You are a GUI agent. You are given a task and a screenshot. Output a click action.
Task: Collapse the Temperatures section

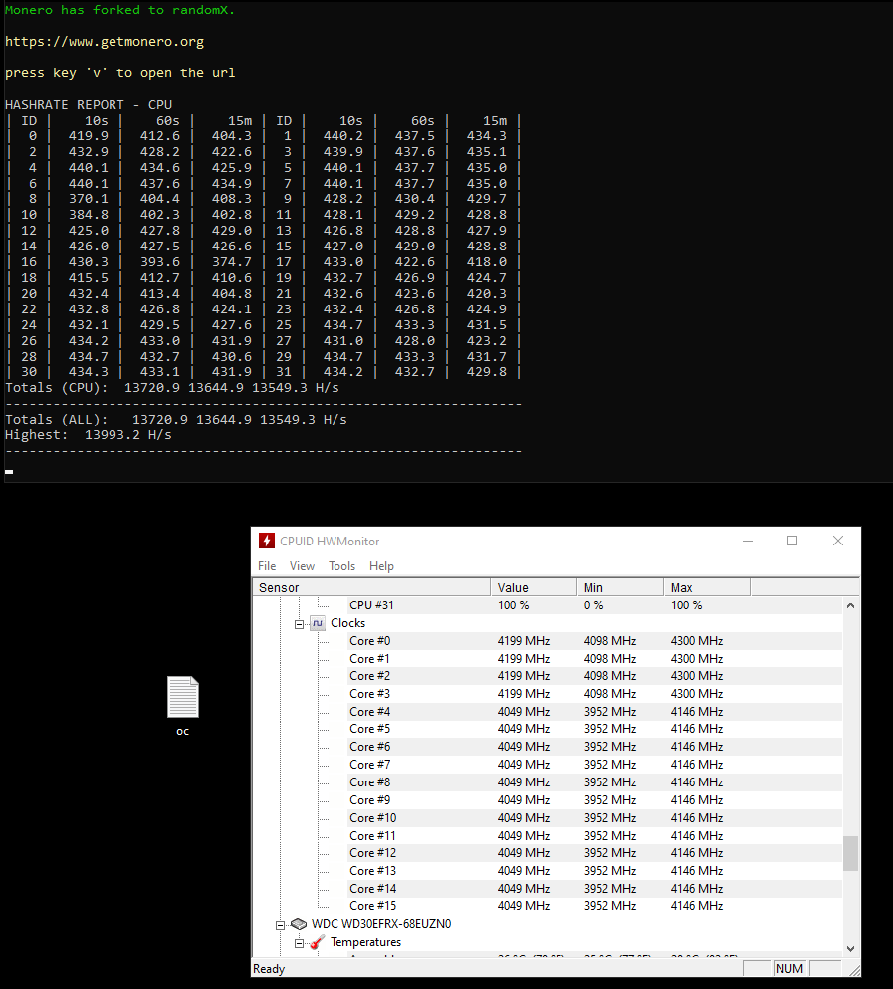pos(297,941)
